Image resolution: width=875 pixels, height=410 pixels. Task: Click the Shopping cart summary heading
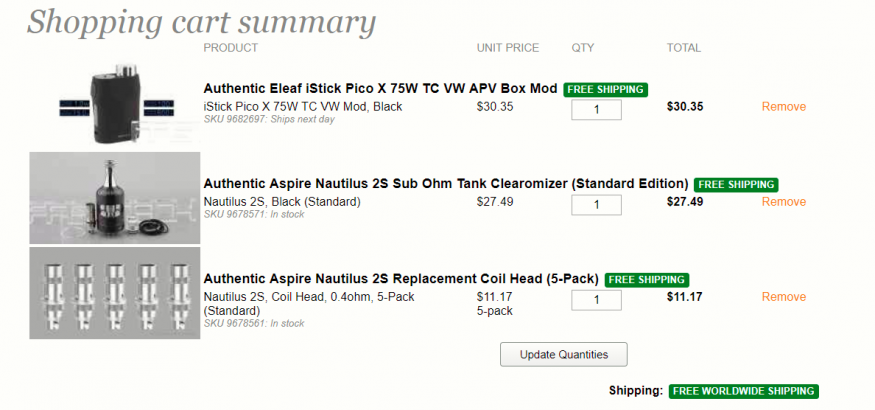click(201, 22)
